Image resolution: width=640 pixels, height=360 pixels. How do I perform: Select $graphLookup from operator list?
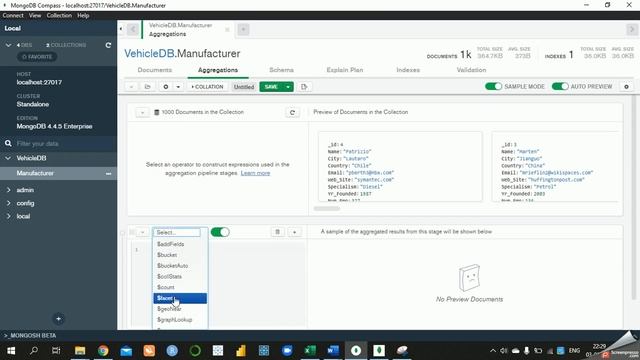tap(180, 320)
